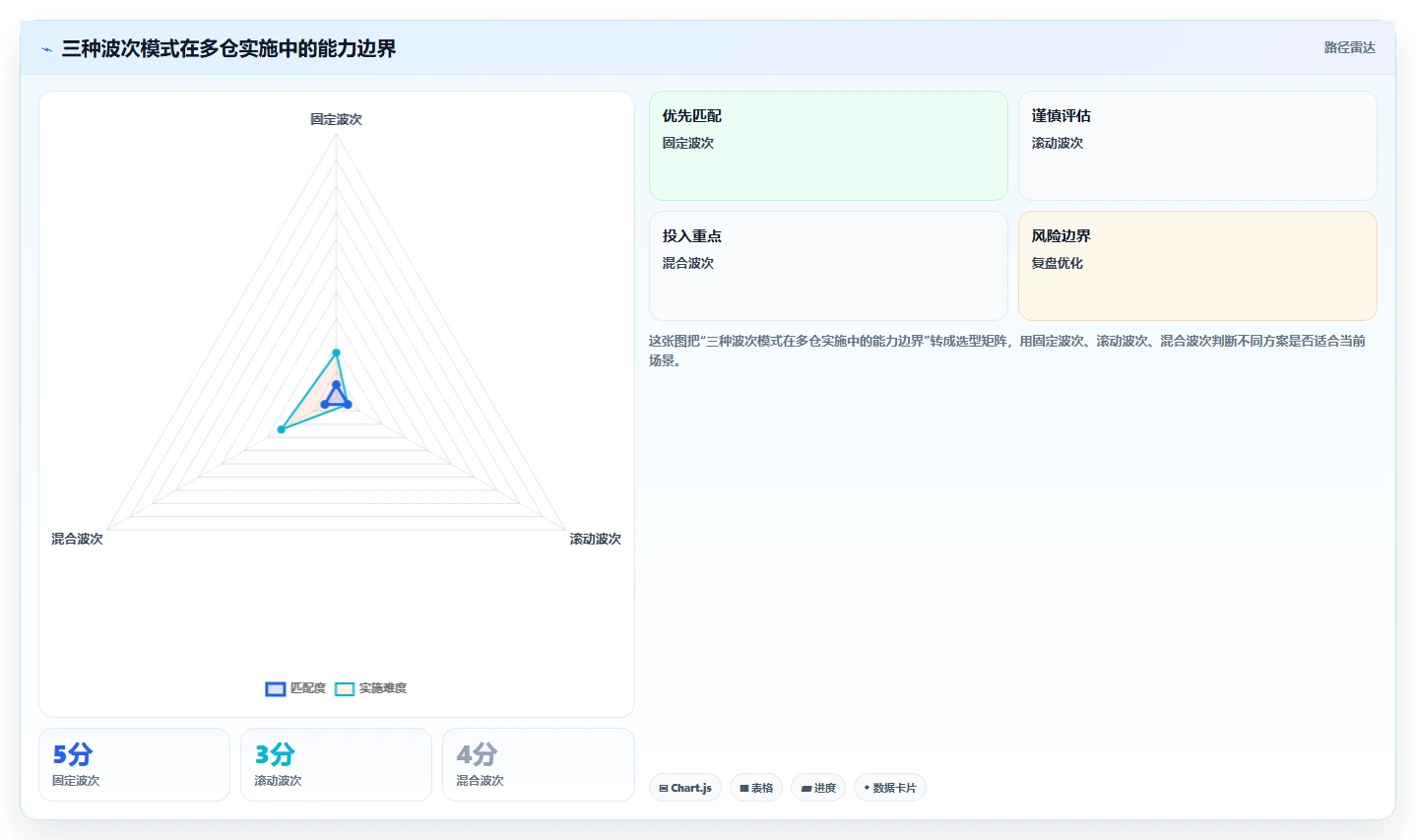This screenshot has height=840, width=1416.
Task: Click the teal 实施难度 legend color box
Action: pos(345,689)
